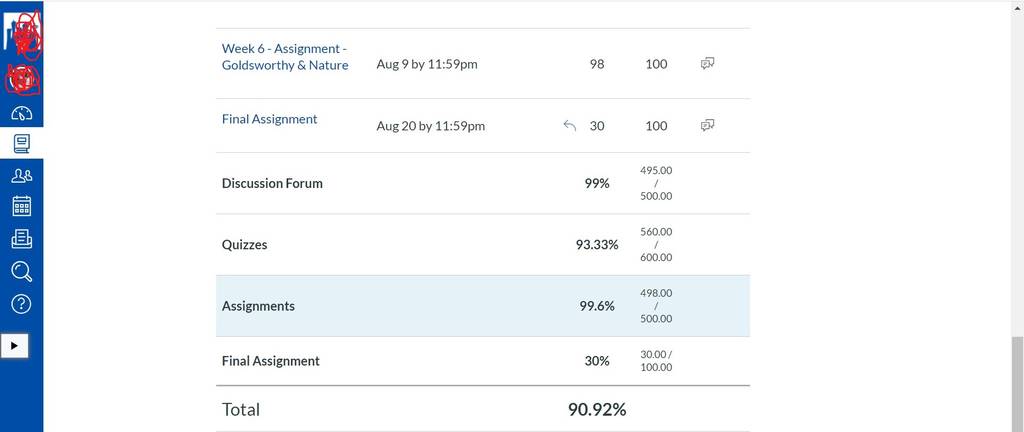Select the Discussion Forum group row

click(x=483, y=183)
